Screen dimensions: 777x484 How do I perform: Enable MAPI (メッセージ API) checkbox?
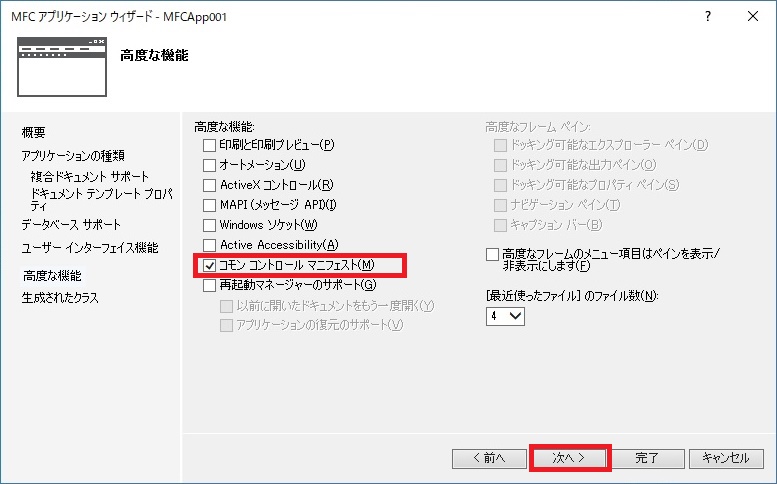coord(210,205)
